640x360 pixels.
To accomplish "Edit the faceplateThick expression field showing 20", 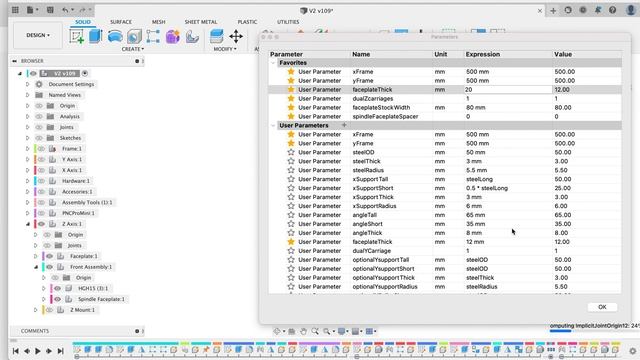I will point(507,89).
